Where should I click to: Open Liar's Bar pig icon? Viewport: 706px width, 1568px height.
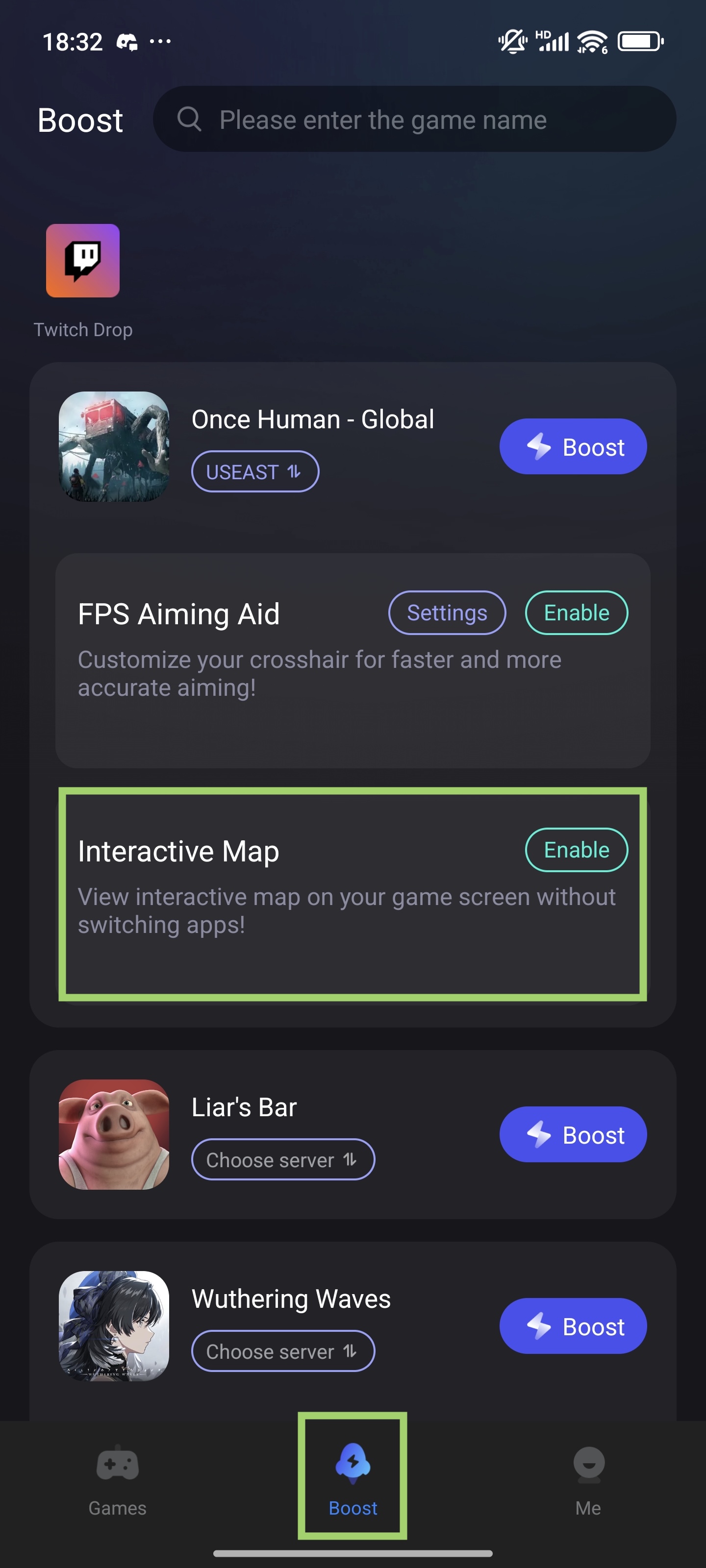point(114,1135)
